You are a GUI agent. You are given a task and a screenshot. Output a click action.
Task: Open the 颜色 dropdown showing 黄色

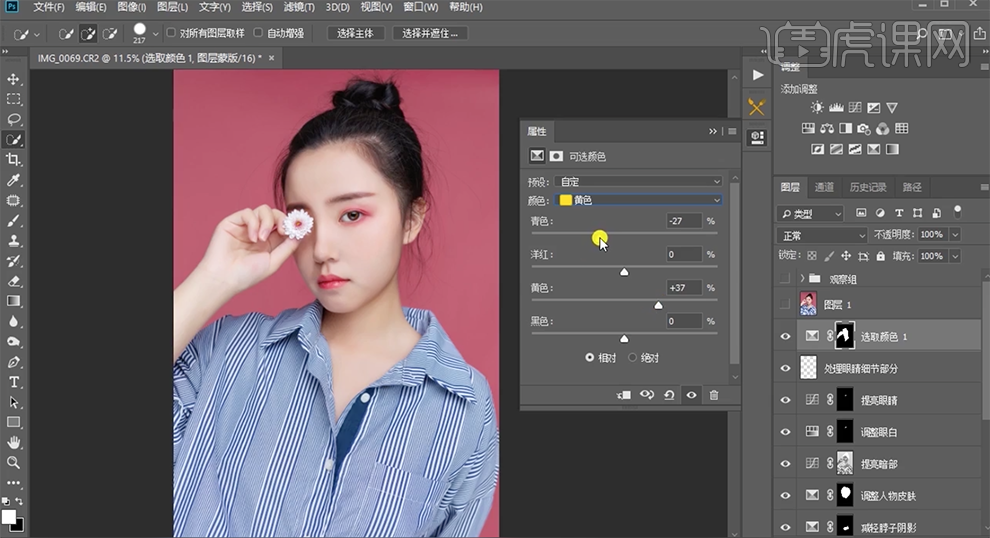(x=638, y=201)
